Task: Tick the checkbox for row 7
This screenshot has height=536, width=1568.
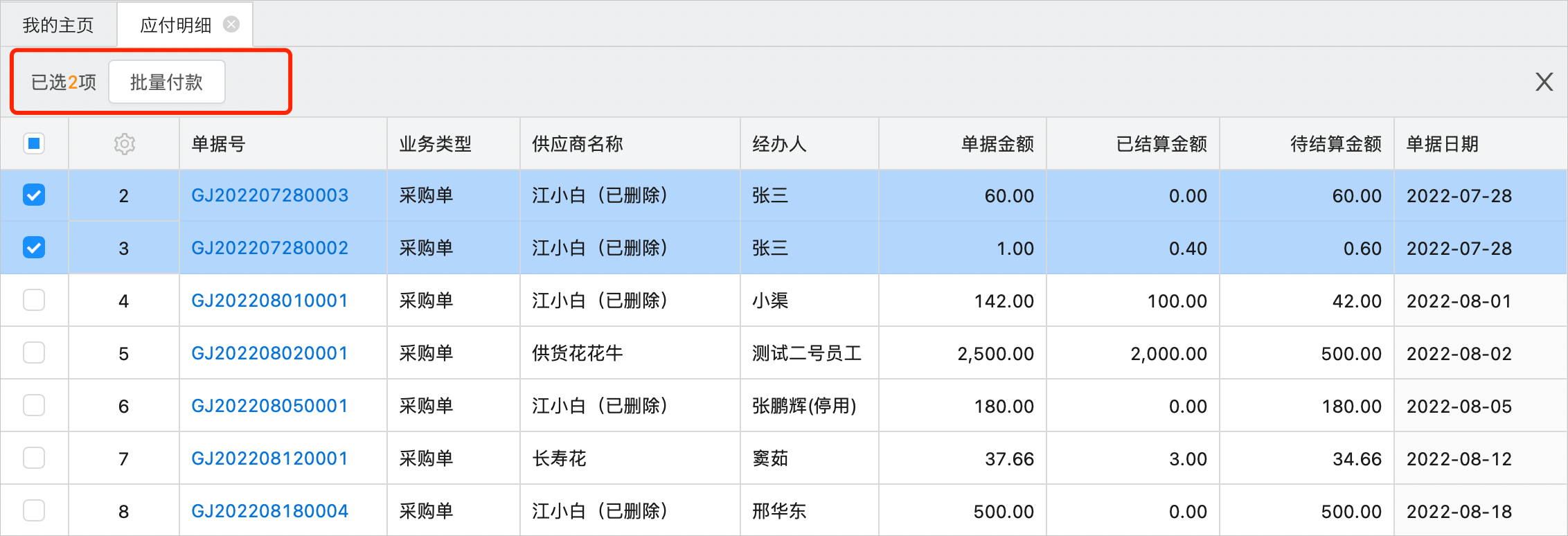Action: pos(34,458)
